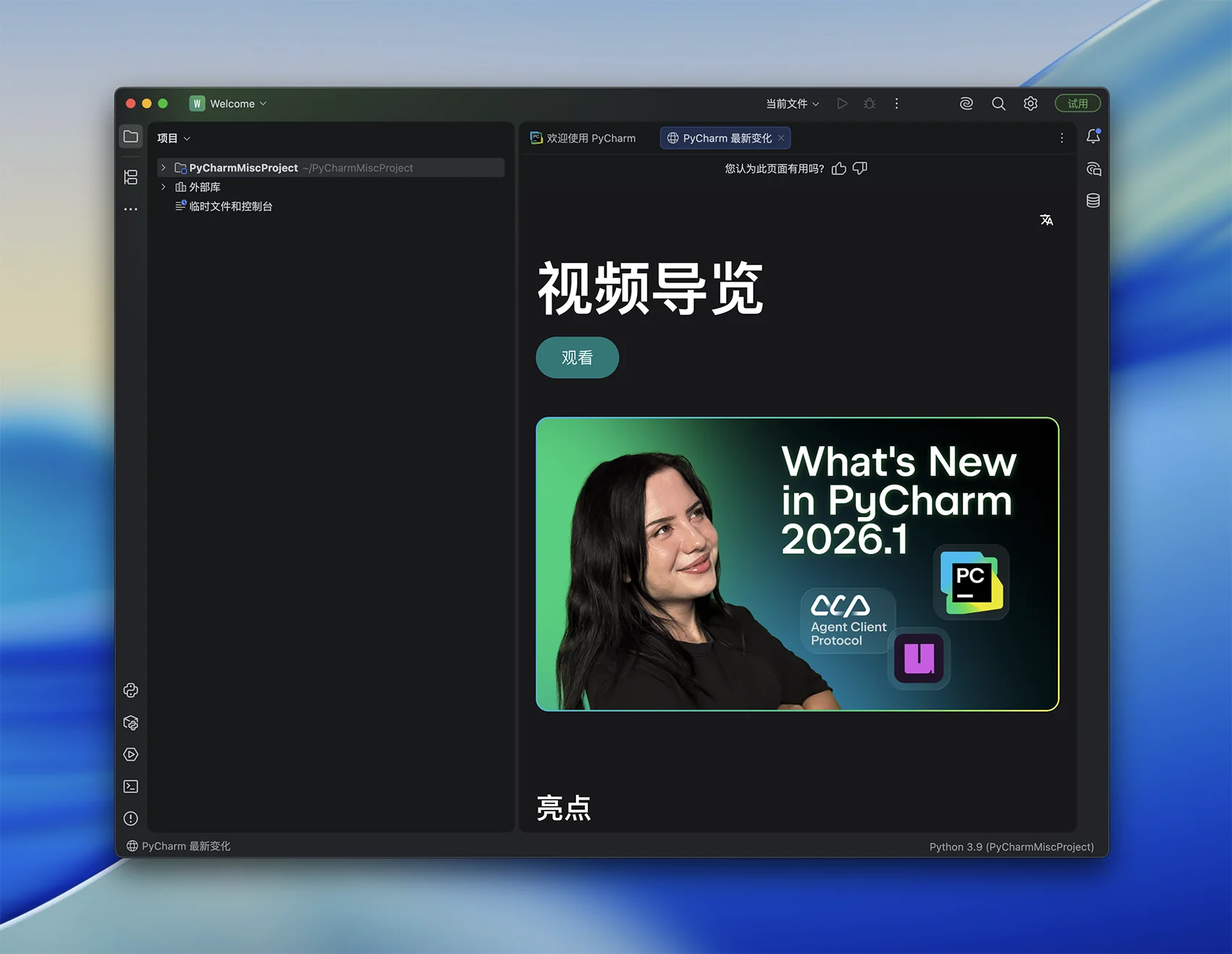1232x954 pixels.
Task: Expand the 外部库 tree node
Action: [x=164, y=187]
